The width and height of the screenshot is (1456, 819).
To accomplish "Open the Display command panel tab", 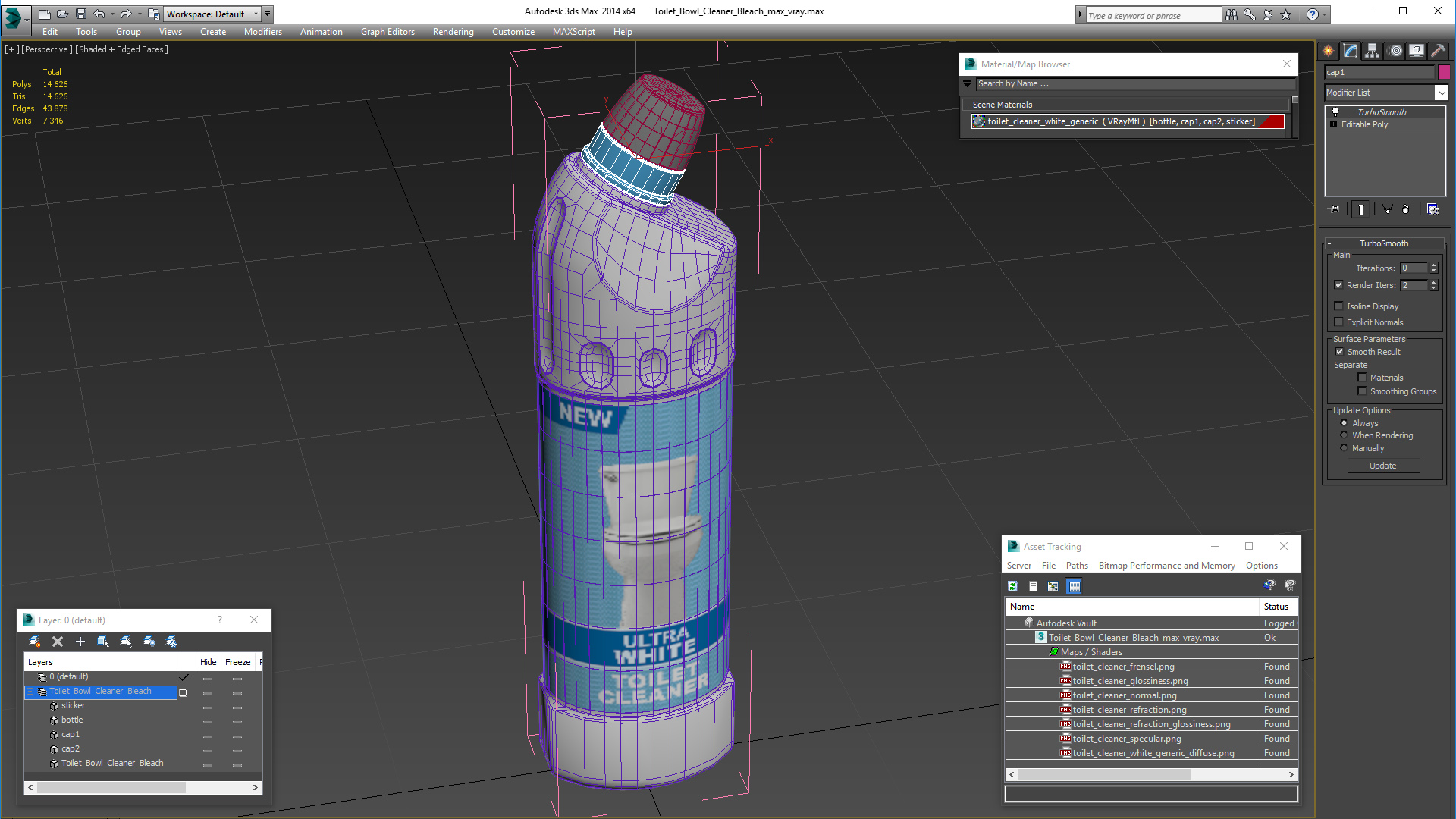I will pos(1417,51).
